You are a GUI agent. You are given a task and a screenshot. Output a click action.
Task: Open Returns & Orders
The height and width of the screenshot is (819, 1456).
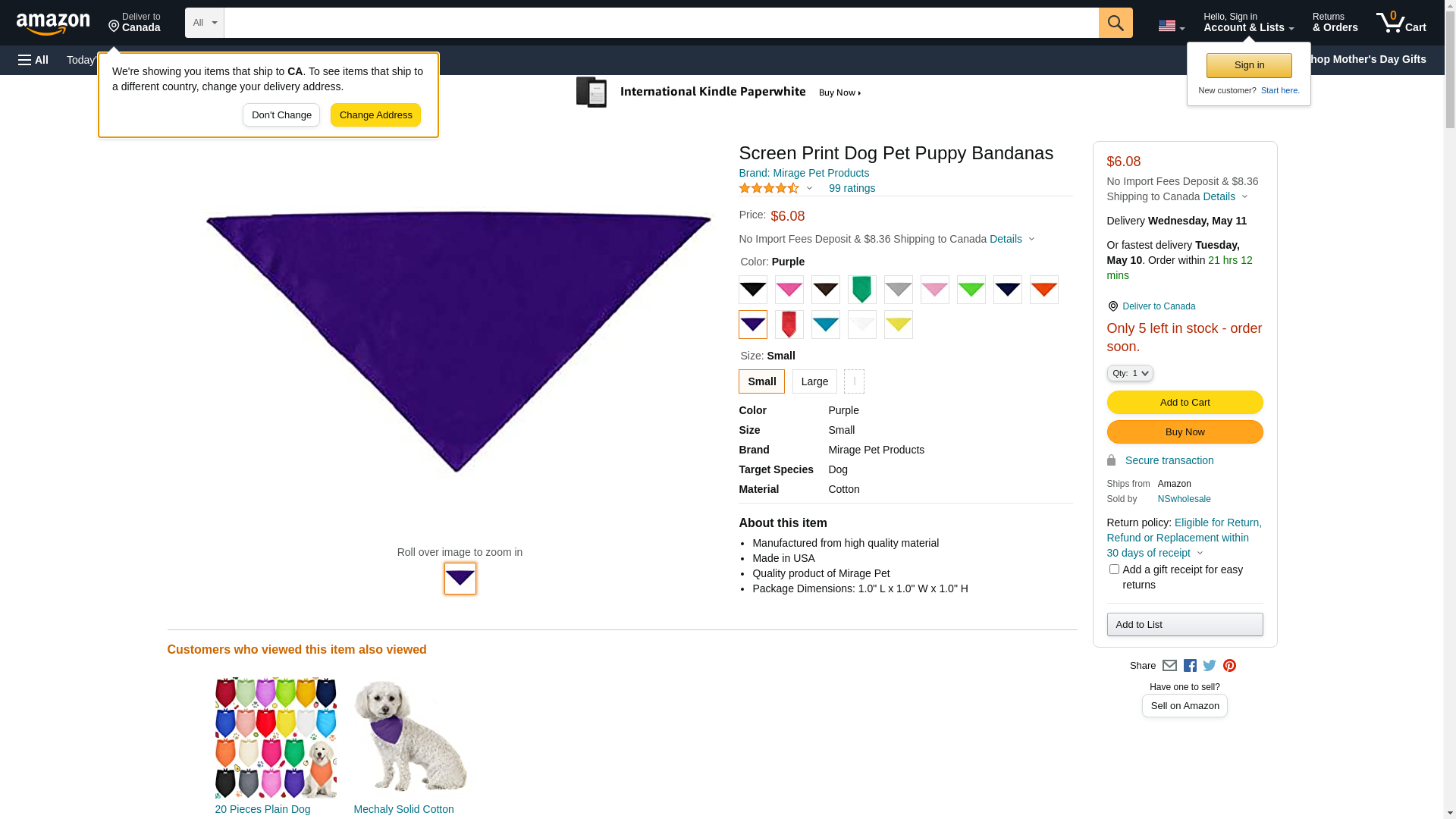pos(1335,23)
